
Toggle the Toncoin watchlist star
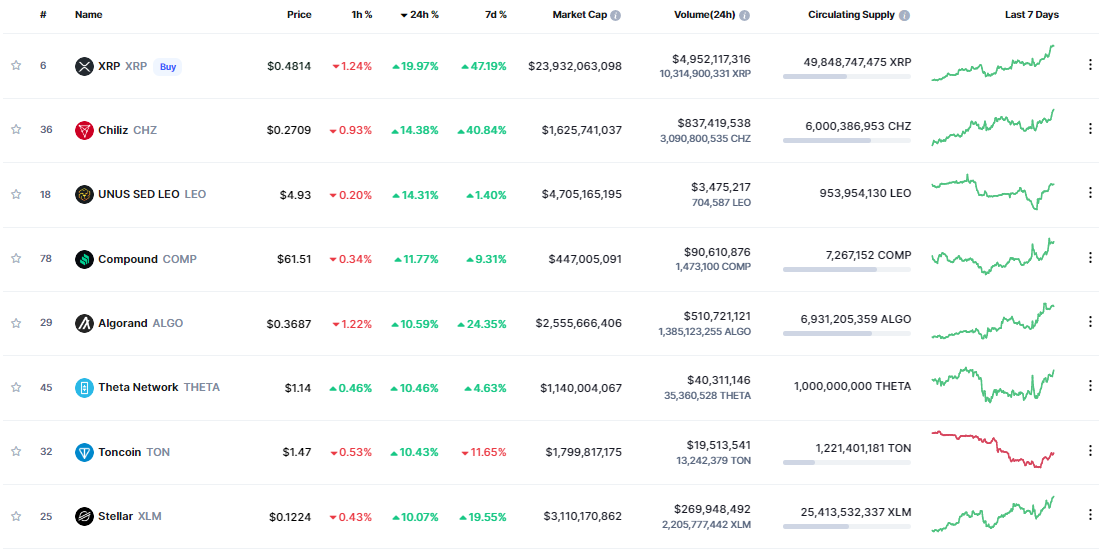point(16,451)
